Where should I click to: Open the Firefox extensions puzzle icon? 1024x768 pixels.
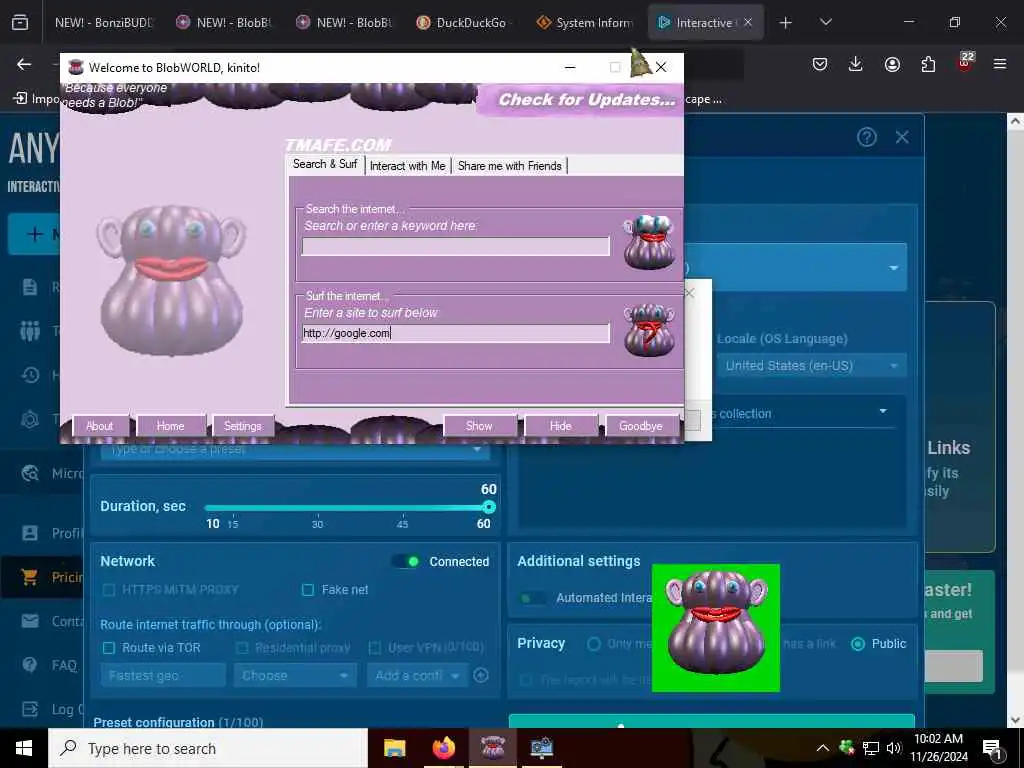[x=928, y=64]
